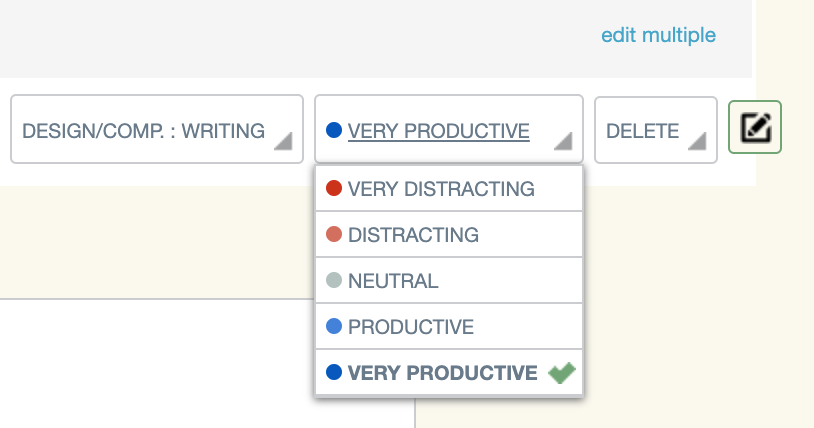Image resolution: width=814 pixels, height=428 pixels.
Task: Click the salmon dot beside Distracting
Action: coord(334,234)
